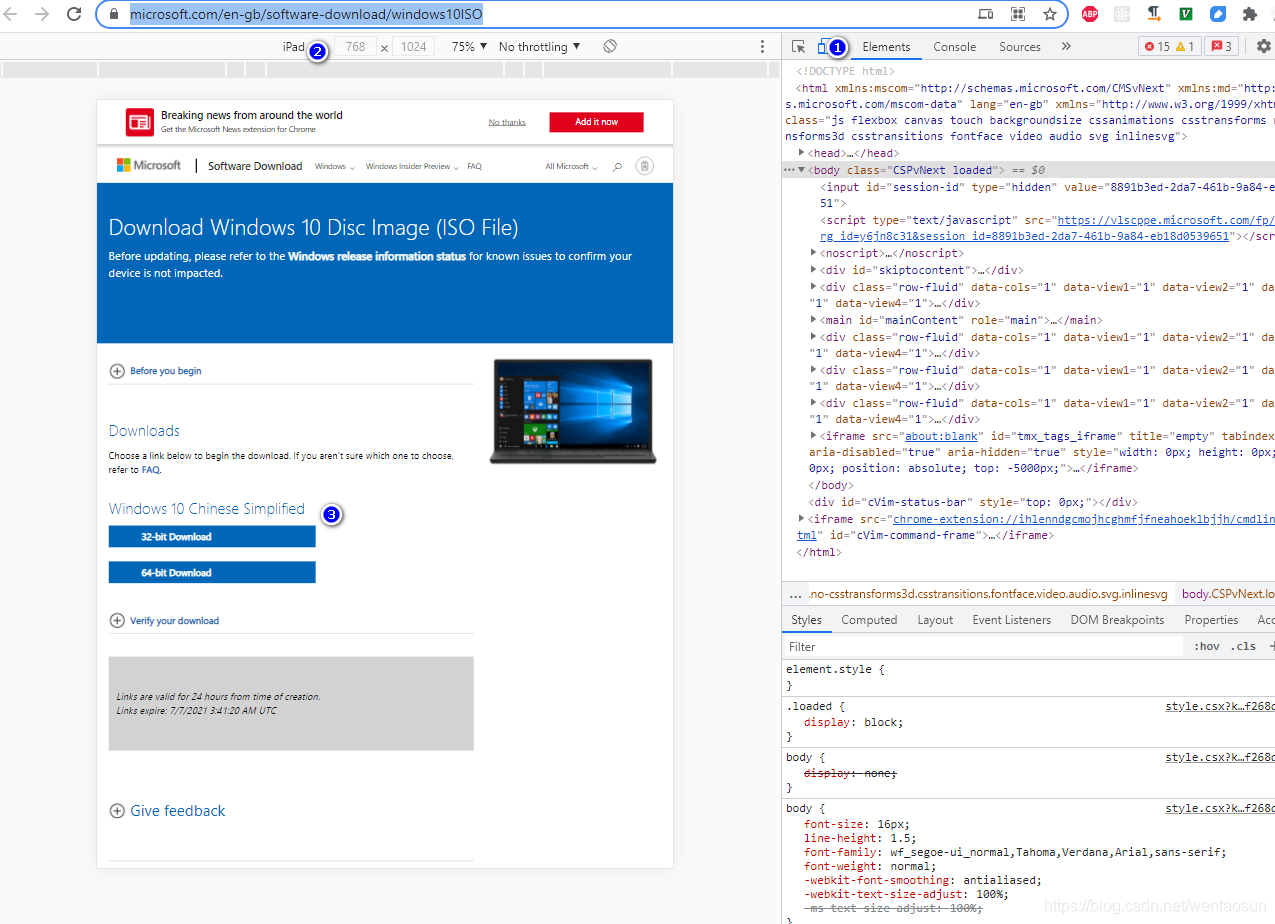Click the blue tag extension icon
The image size is (1275, 924).
pos(1218,14)
